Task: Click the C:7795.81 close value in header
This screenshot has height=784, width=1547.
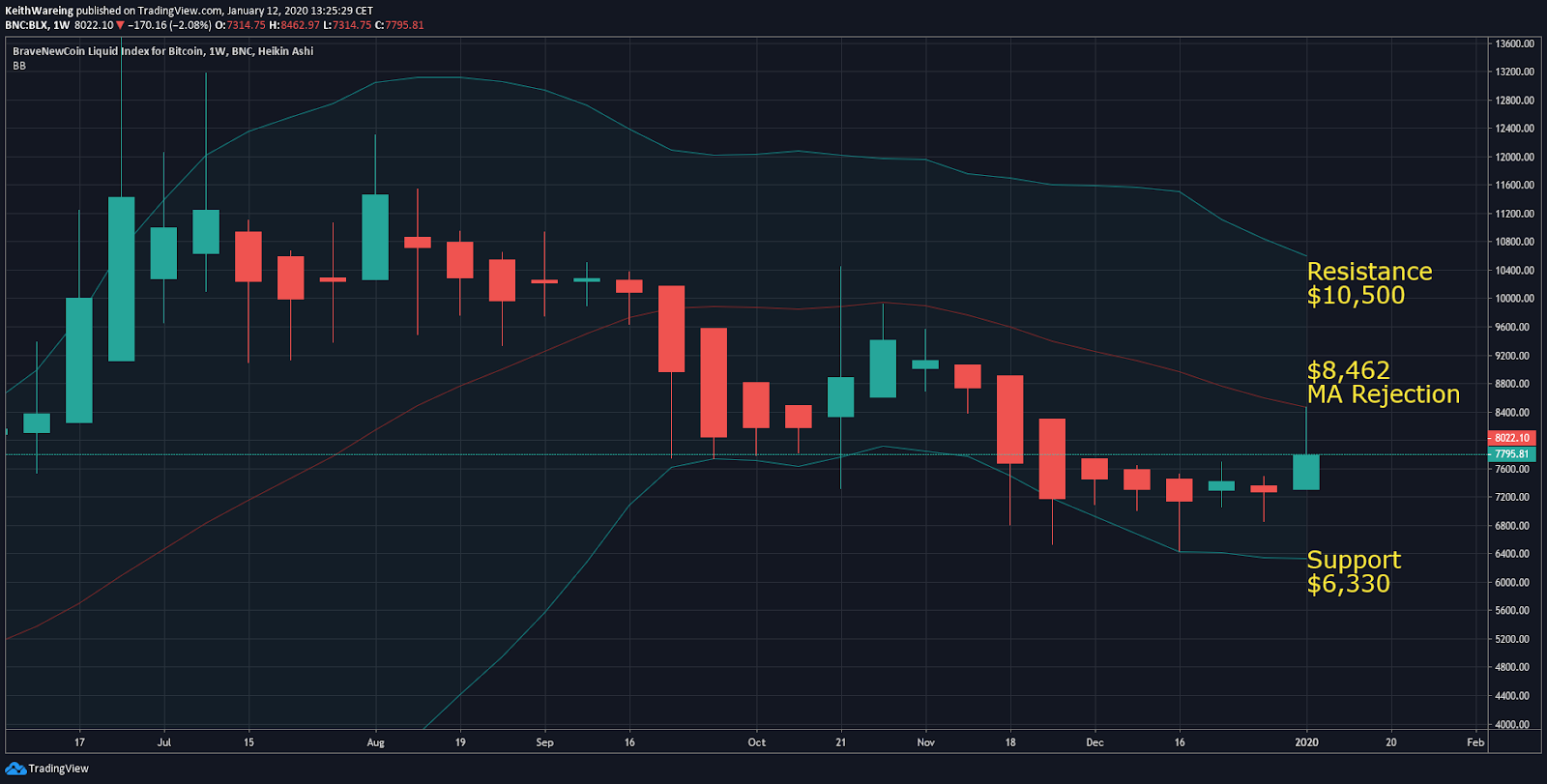Action: tap(398, 25)
